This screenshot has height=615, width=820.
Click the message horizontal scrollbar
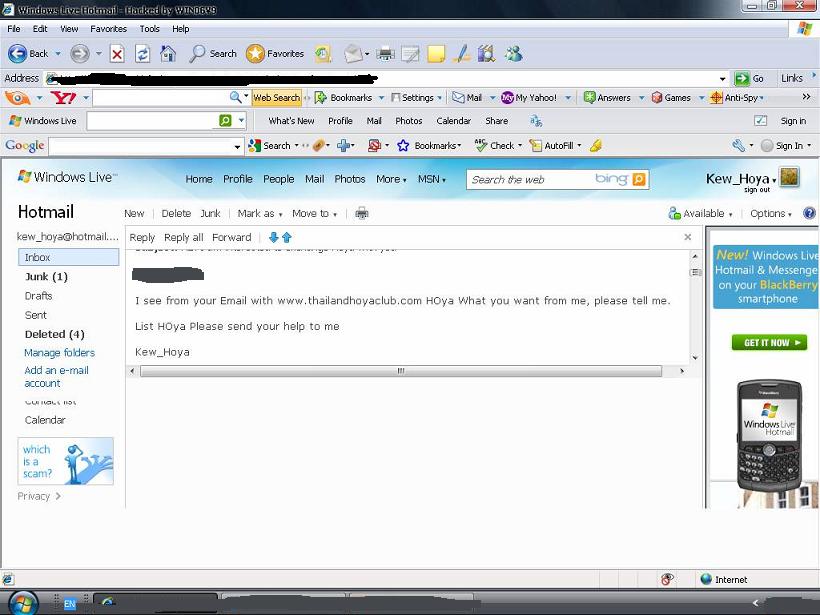[x=401, y=371]
